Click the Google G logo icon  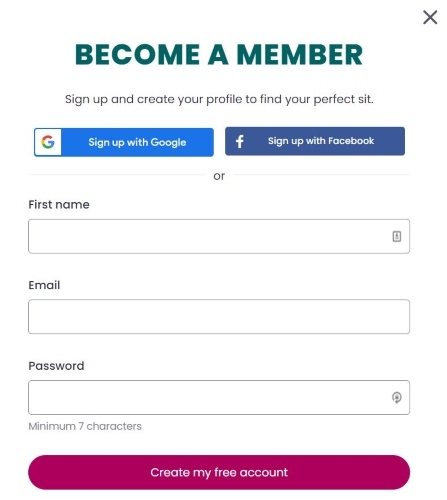pyautogui.click(x=48, y=142)
